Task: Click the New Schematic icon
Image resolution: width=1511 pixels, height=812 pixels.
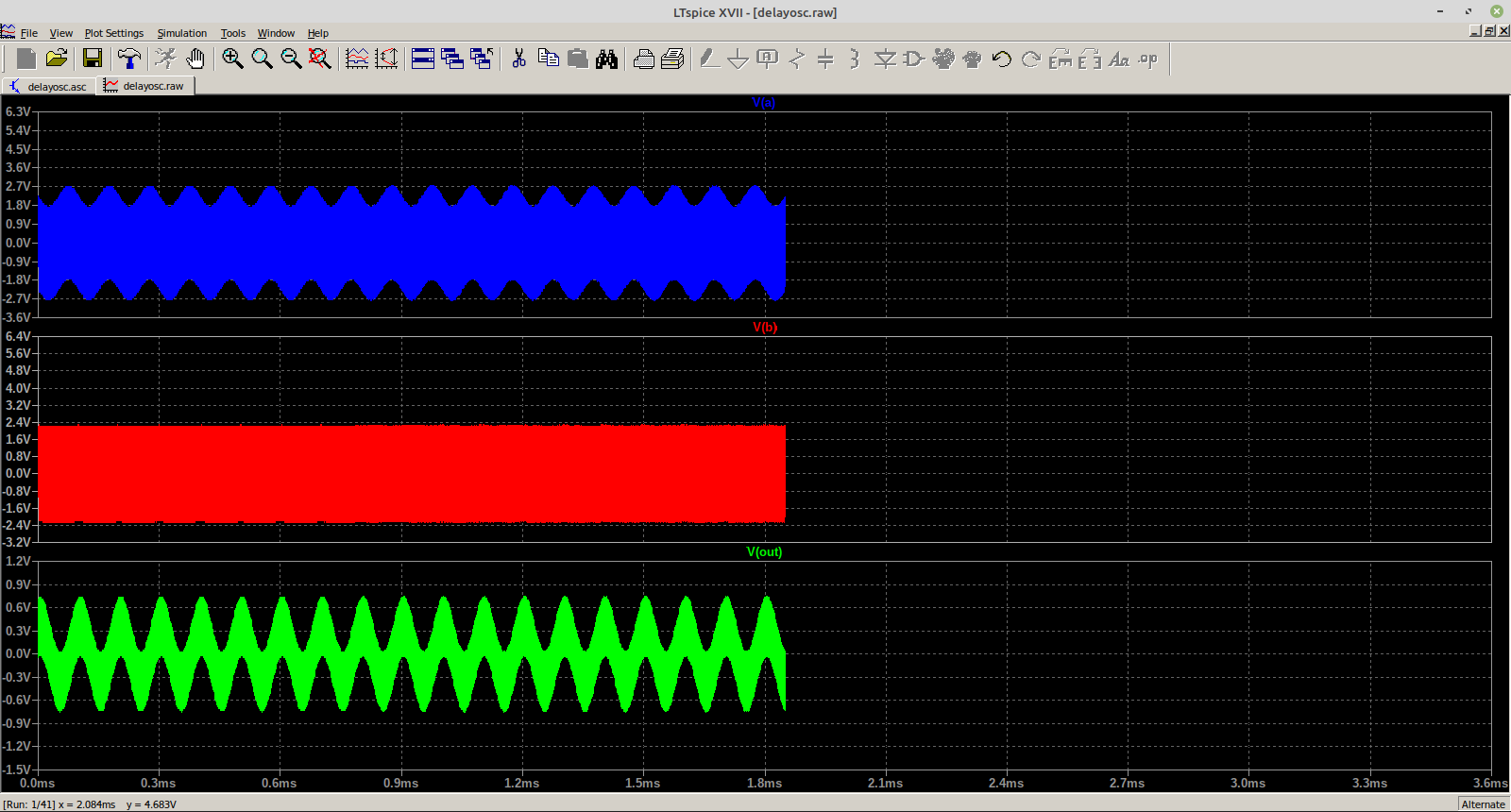Action: [x=26, y=59]
